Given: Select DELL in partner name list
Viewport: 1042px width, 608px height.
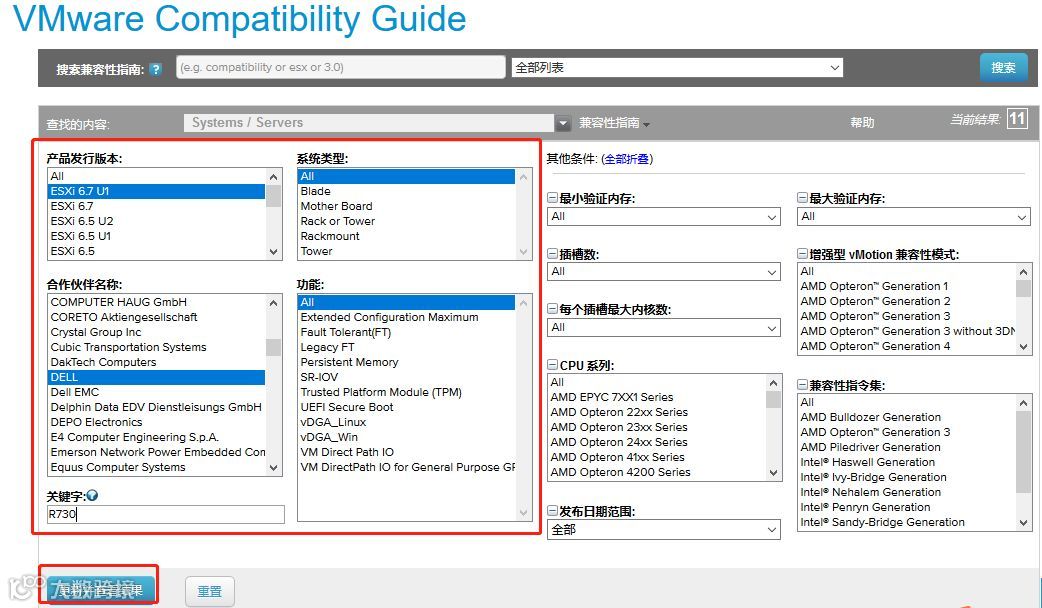Looking at the screenshot, I should 157,377.
